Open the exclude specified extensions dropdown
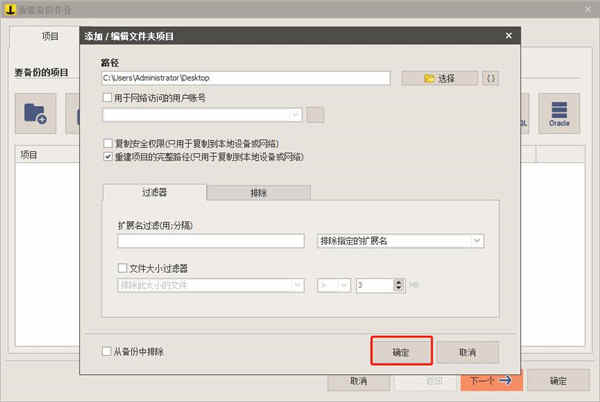This screenshot has width=600, height=402. click(400, 241)
